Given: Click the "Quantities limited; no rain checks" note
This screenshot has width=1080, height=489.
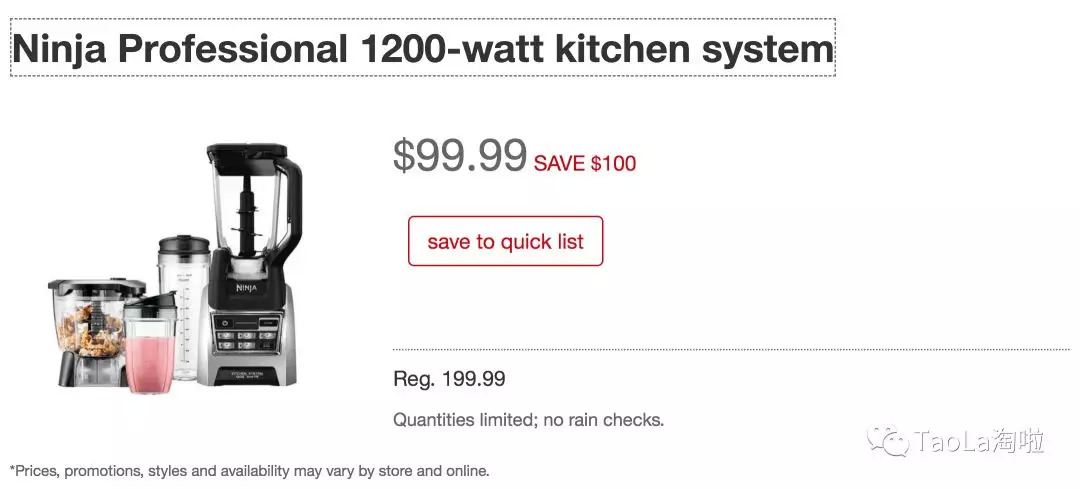Looking at the screenshot, I should (528, 420).
